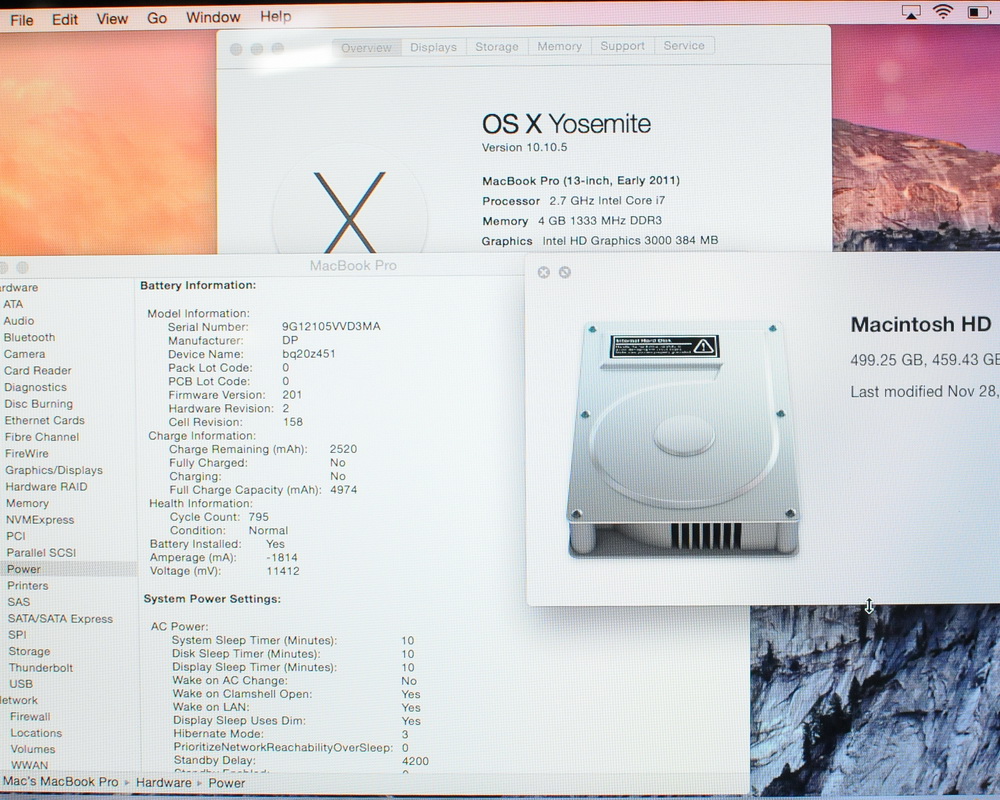Select Diagnostics in the sidebar

point(35,387)
